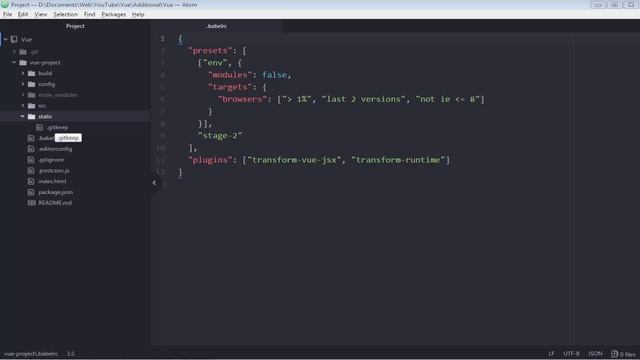Expand the node_modules folder arrow
Screen dimensions: 640x360
click(23, 95)
